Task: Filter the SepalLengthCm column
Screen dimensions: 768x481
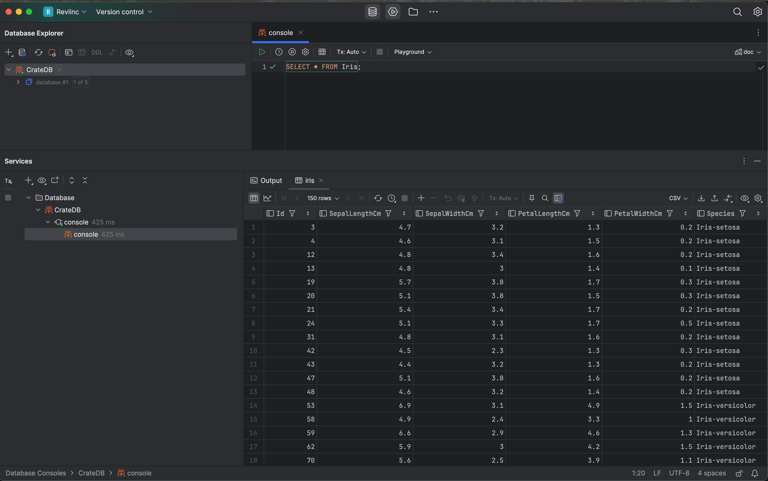Action: [x=388, y=214]
